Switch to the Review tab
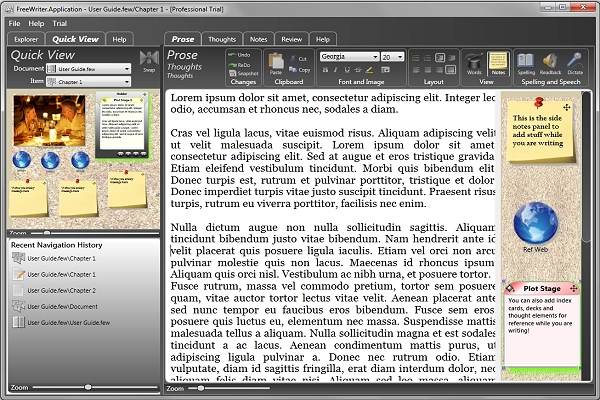 292,39
